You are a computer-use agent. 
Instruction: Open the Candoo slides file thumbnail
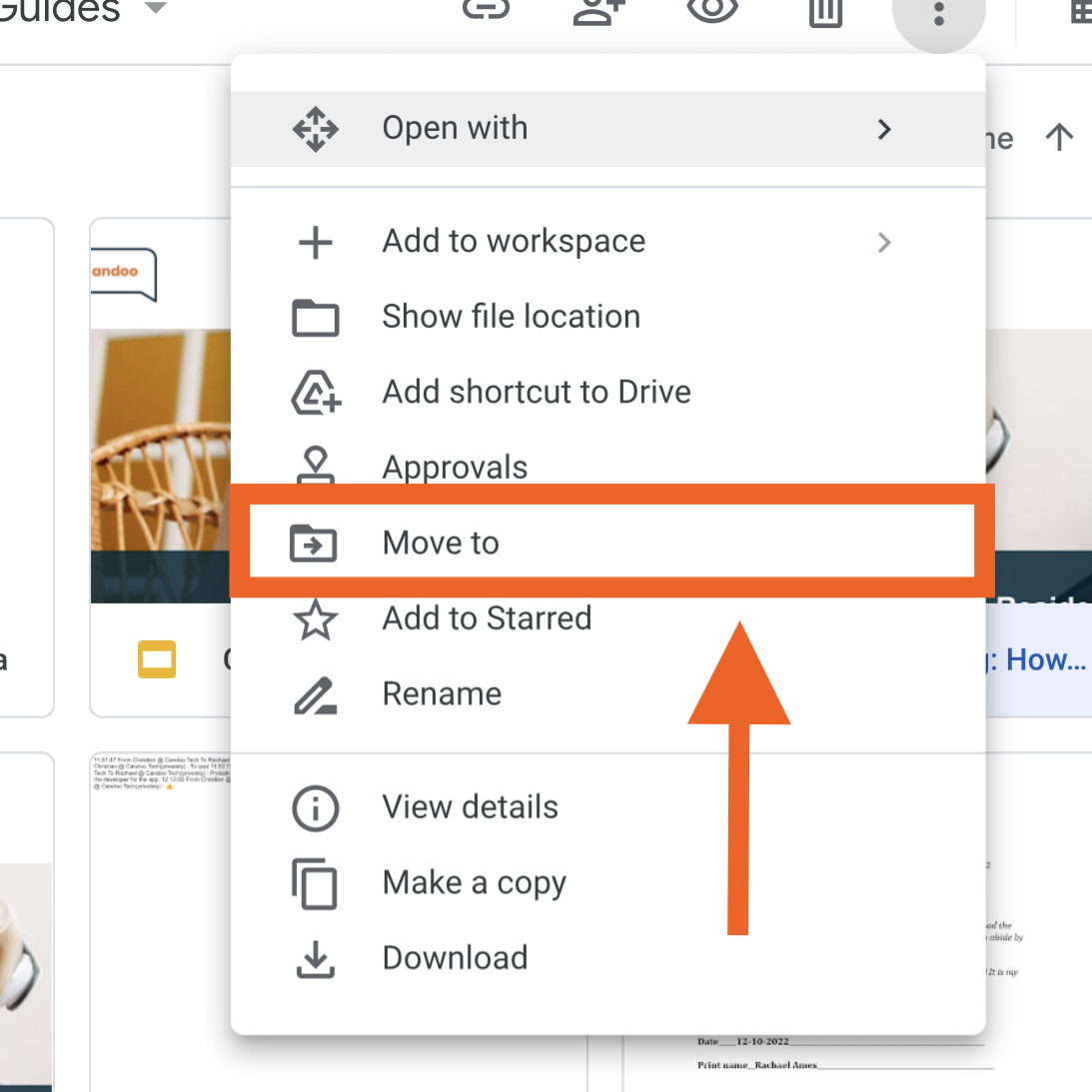pos(161,411)
